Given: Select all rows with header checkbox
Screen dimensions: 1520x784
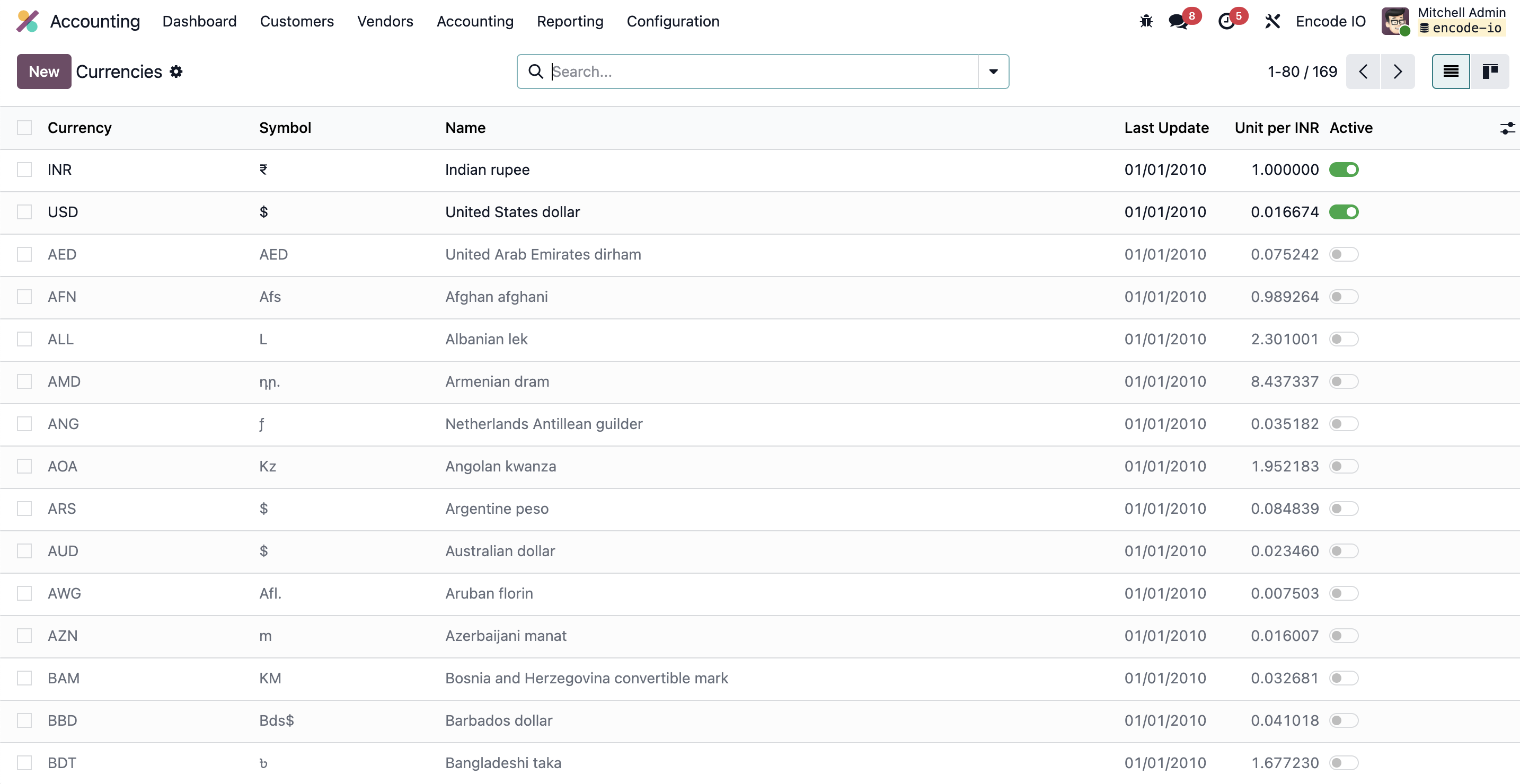Looking at the screenshot, I should click(24, 128).
